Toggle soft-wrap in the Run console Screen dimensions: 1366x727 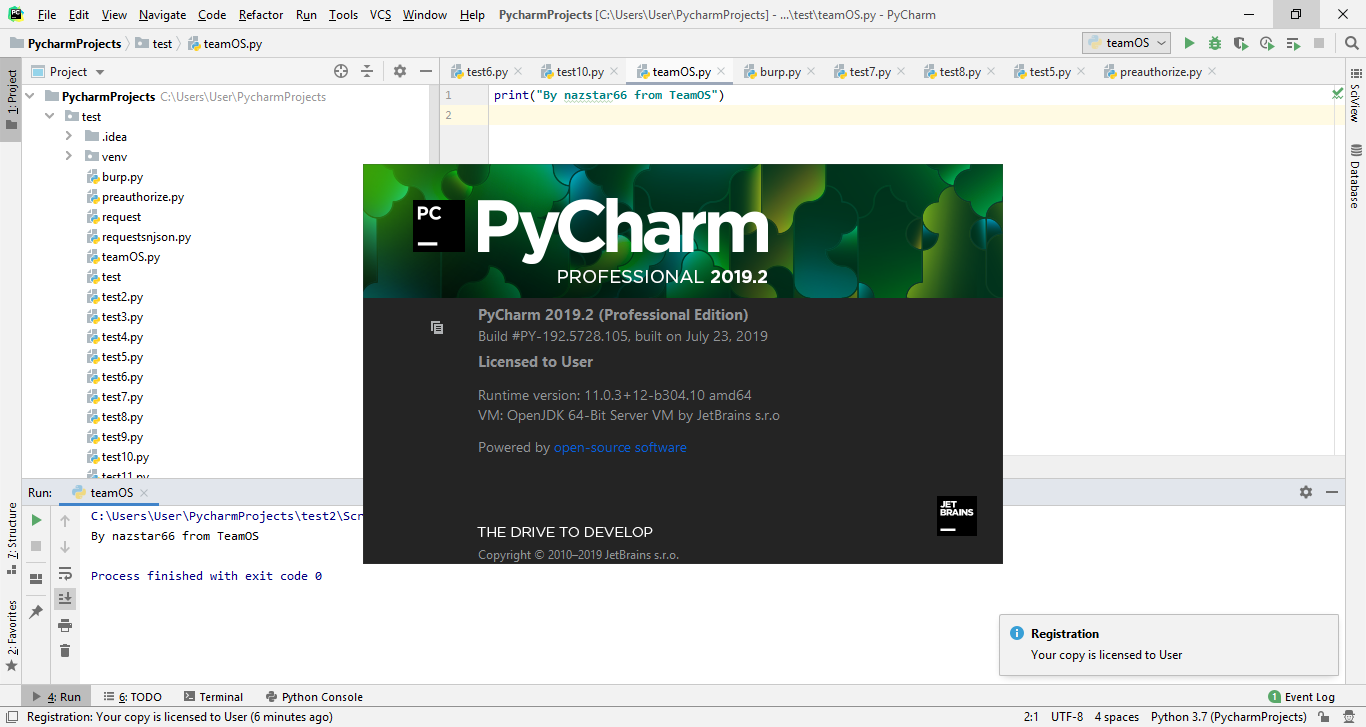pos(65,573)
